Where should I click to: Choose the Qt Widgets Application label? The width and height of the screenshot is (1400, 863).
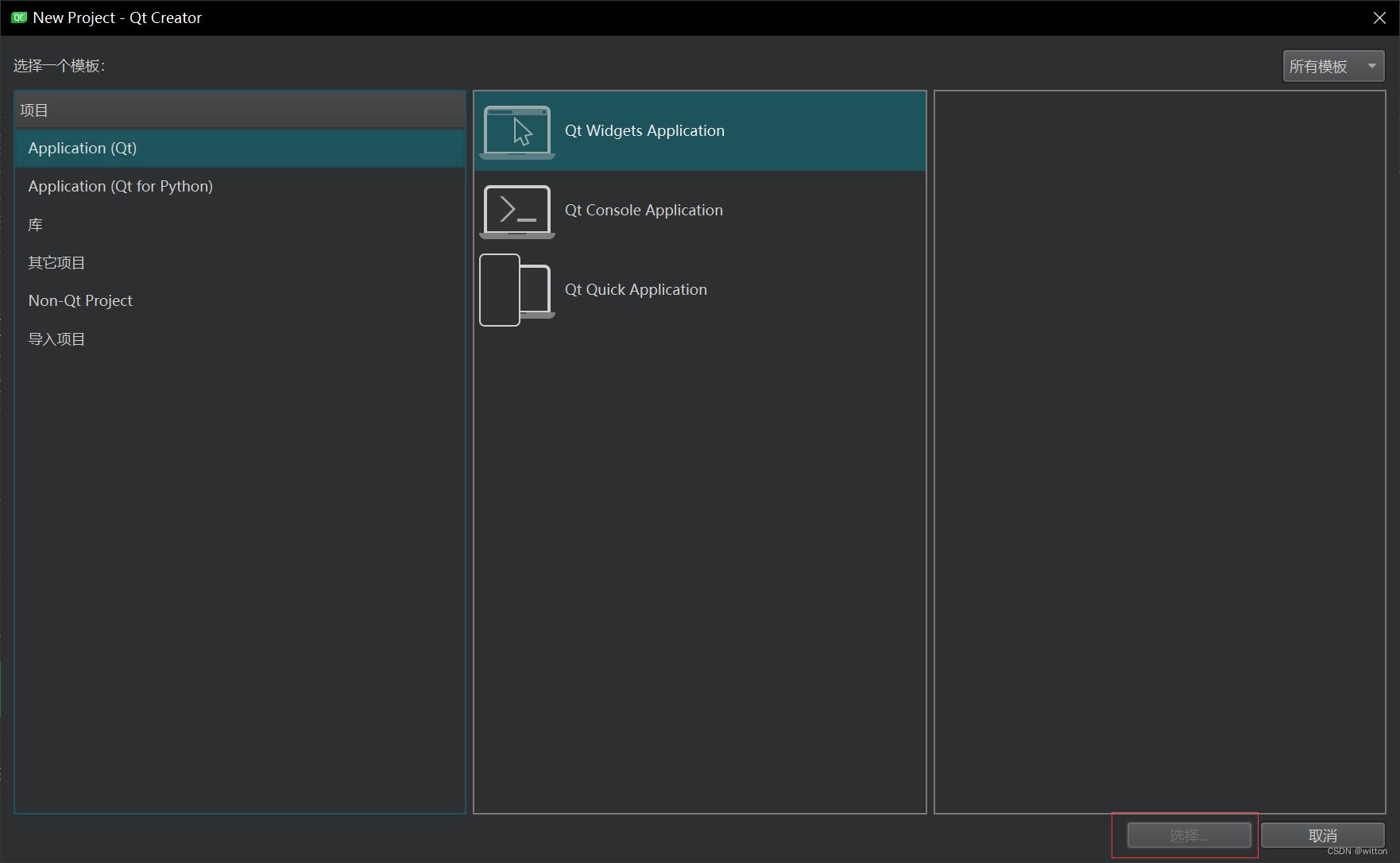click(644, 131)
